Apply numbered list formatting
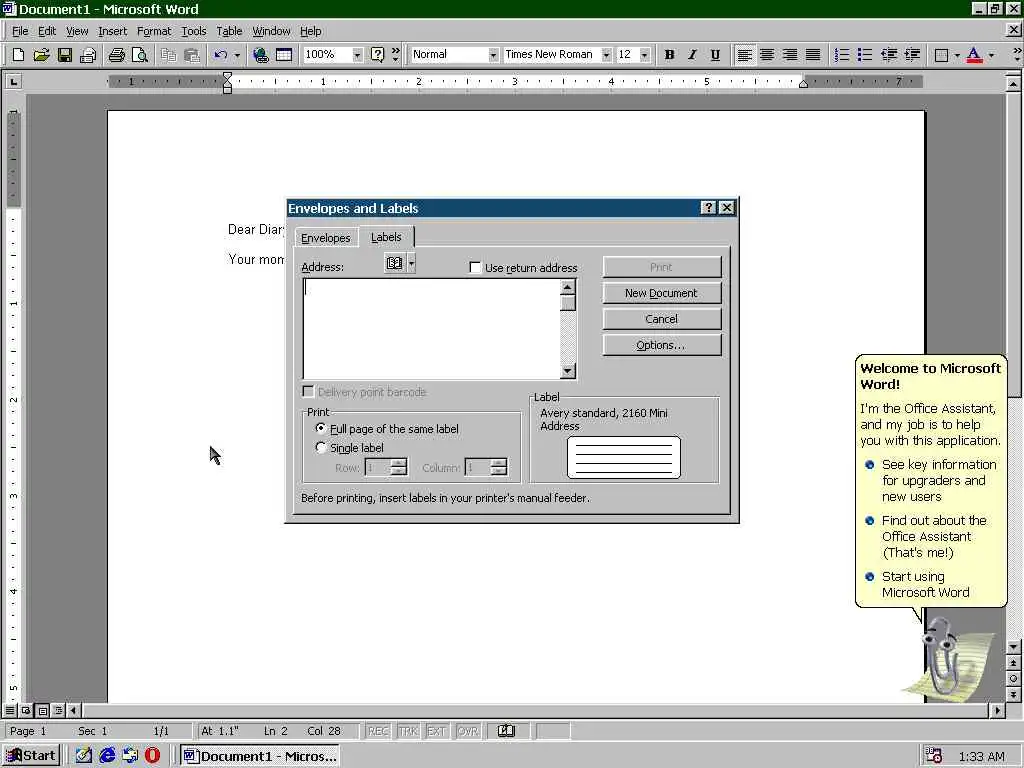Screen dimensions: 1024x768 point(842,55)
